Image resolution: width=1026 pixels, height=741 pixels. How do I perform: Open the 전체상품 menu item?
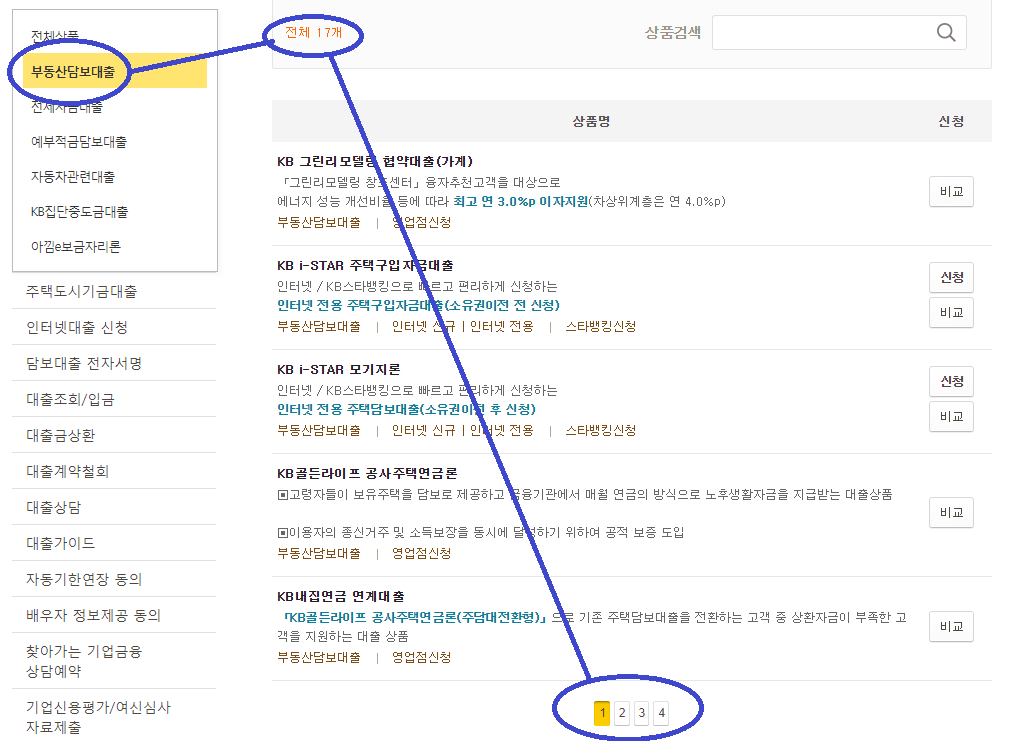[55, 32]
